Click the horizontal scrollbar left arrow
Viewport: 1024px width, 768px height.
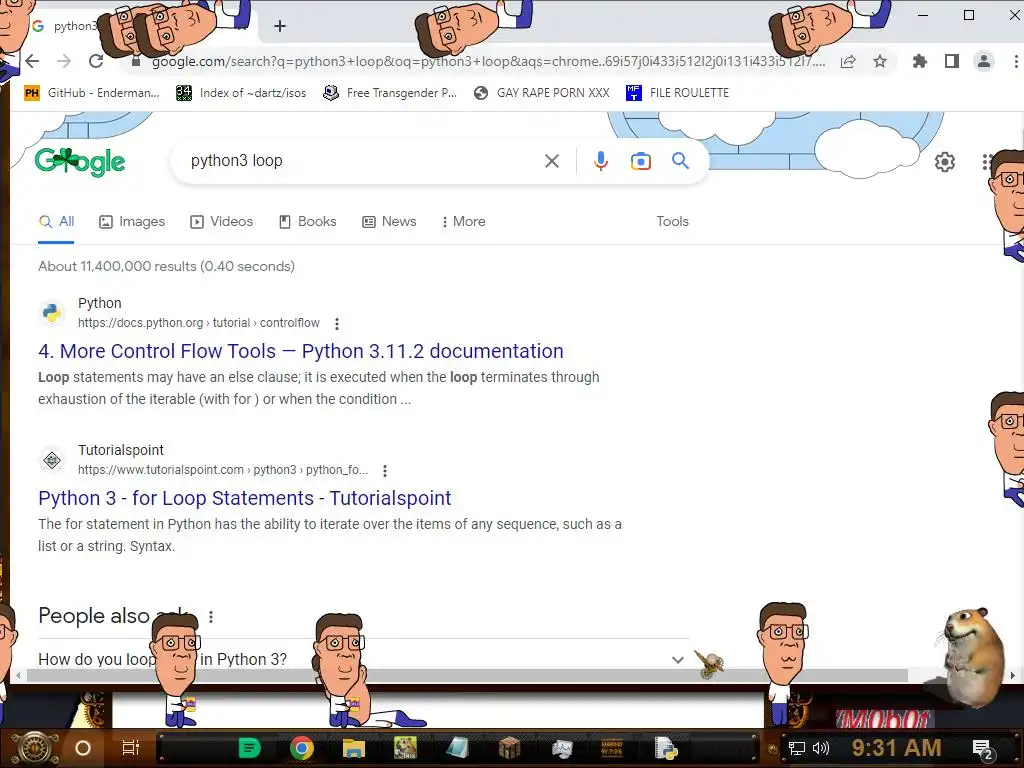tap(18, 676)
